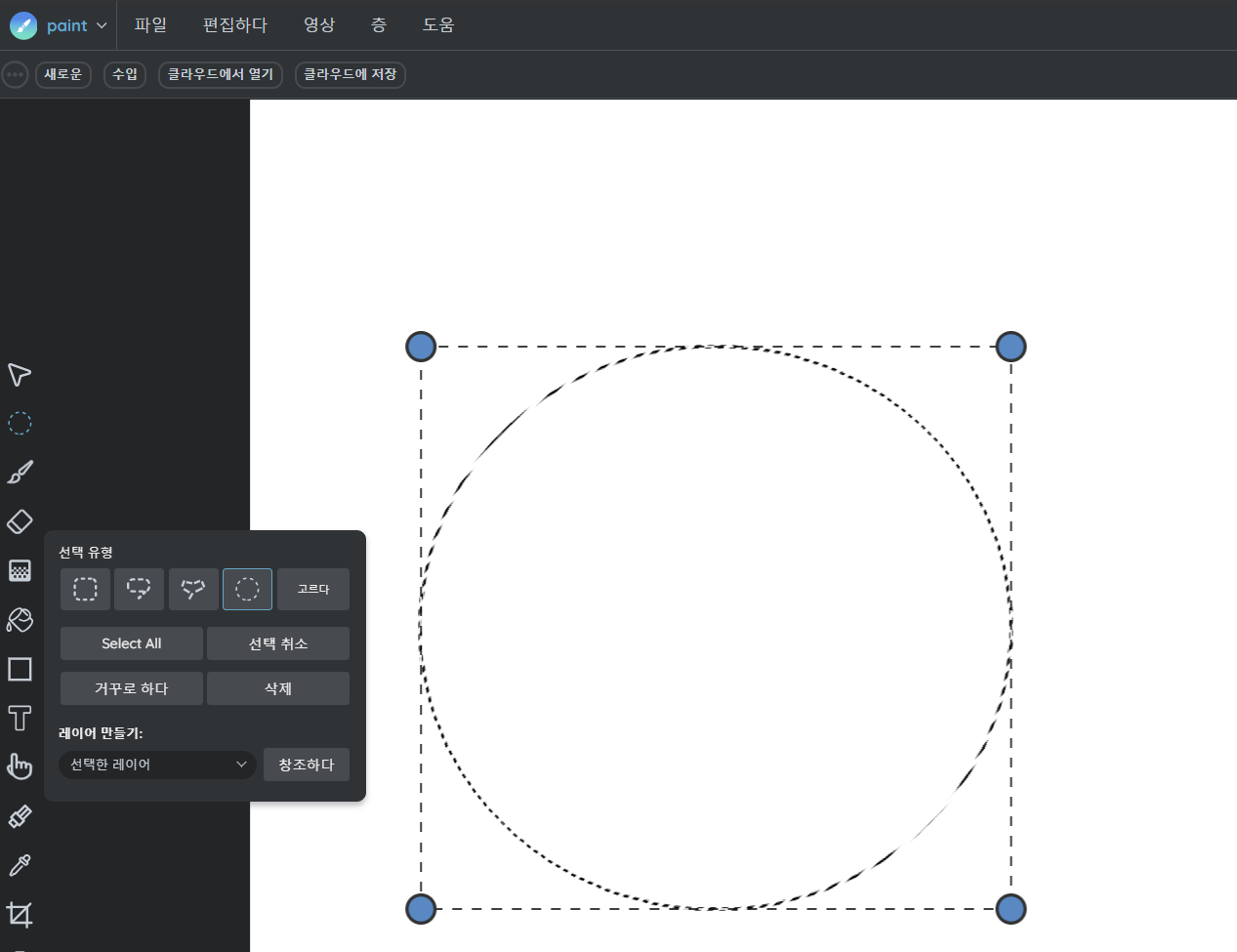Select the dashed circle selection tool
1237x952 pixels.
20,423
